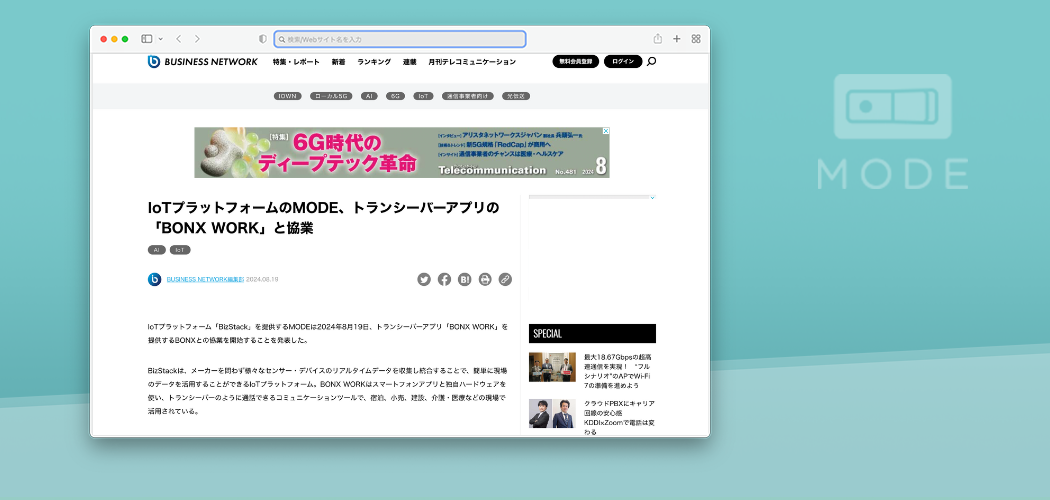
Task: Print the article using printer icon
Action: coord(485,280)
